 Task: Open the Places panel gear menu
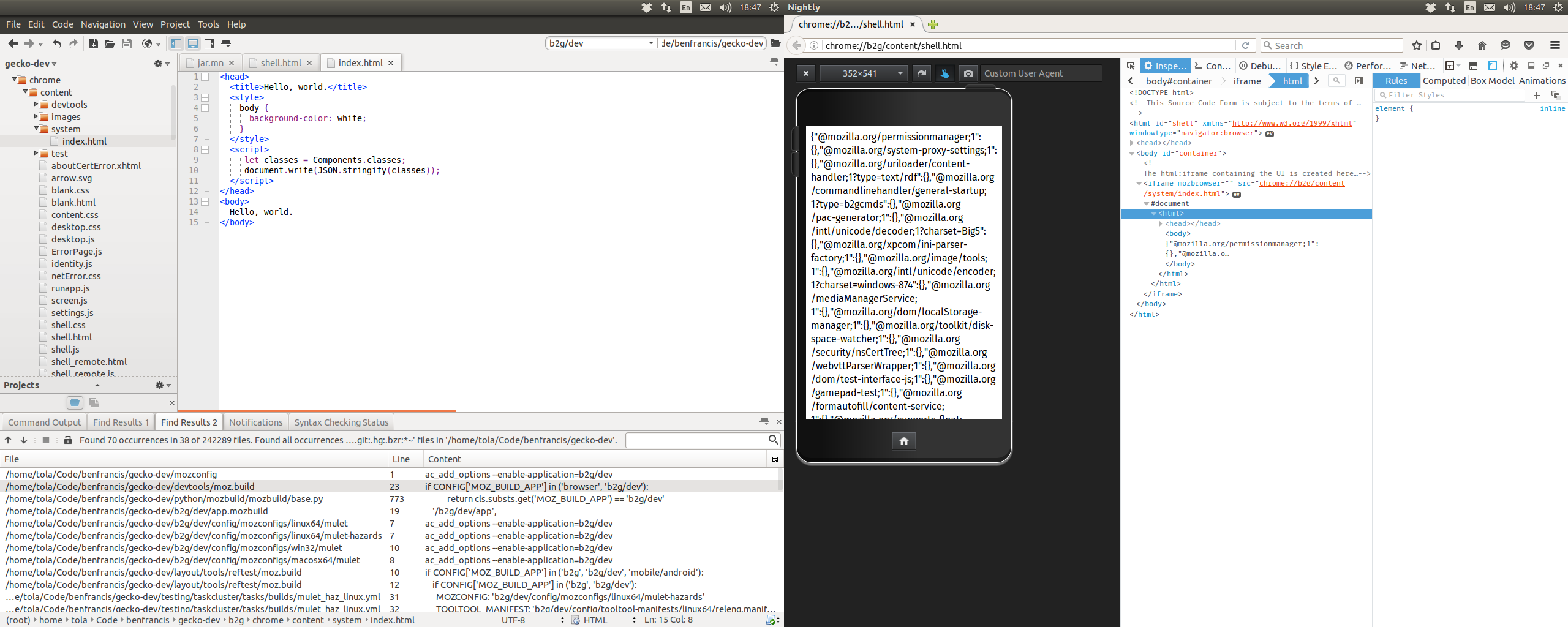coord(162,64)
